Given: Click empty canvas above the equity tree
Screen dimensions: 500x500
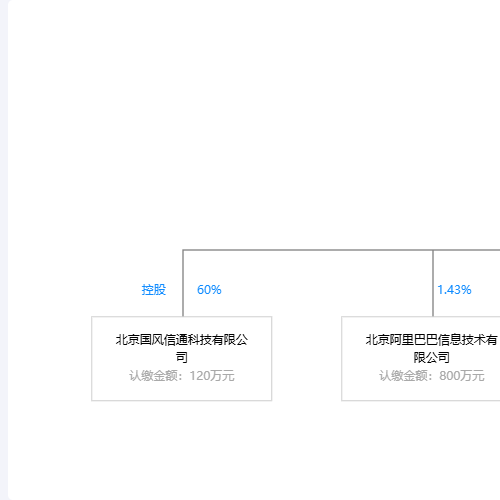Looking at the screenshot, I should coord(253,123).
